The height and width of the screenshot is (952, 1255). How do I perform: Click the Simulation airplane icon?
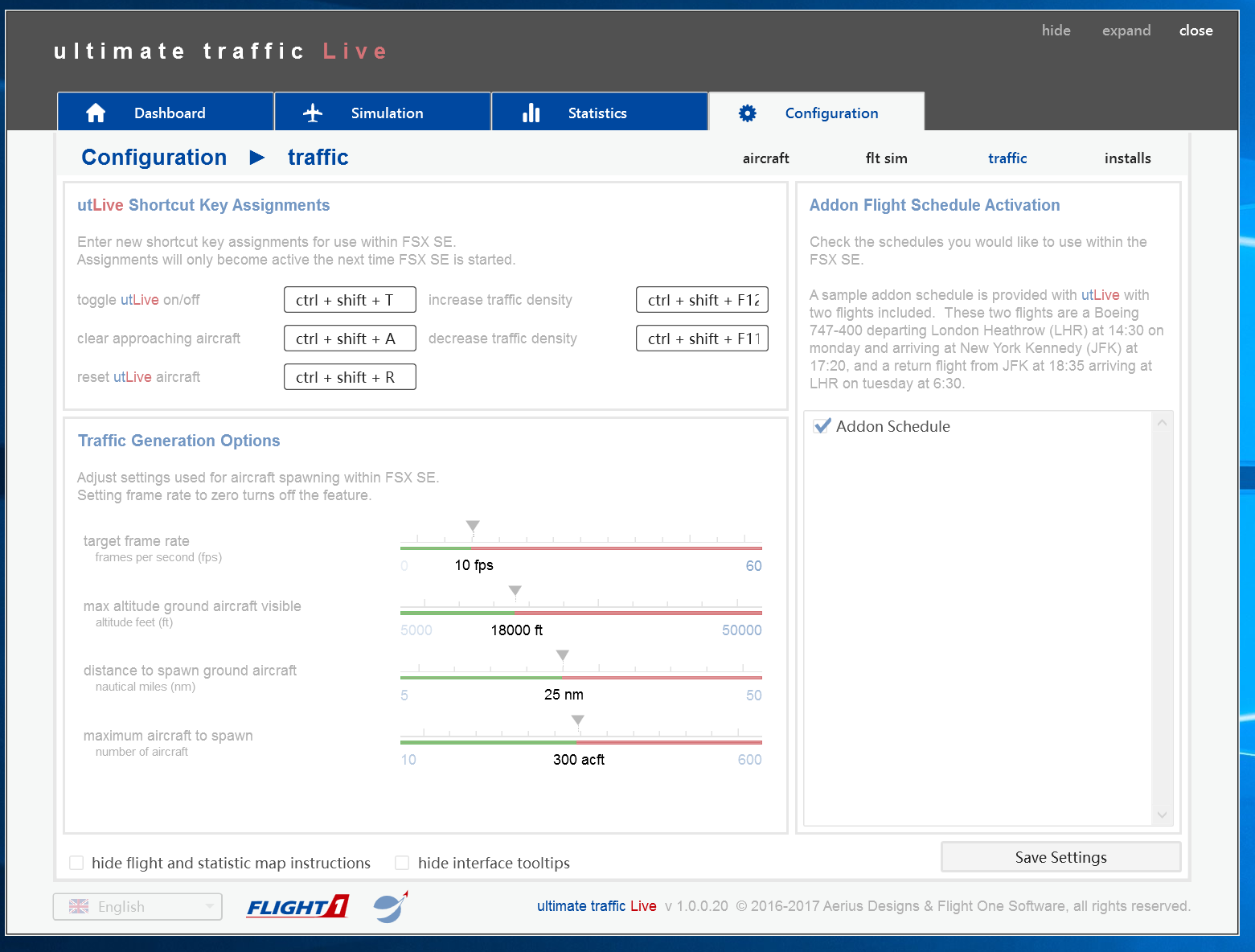pos(313,113)
